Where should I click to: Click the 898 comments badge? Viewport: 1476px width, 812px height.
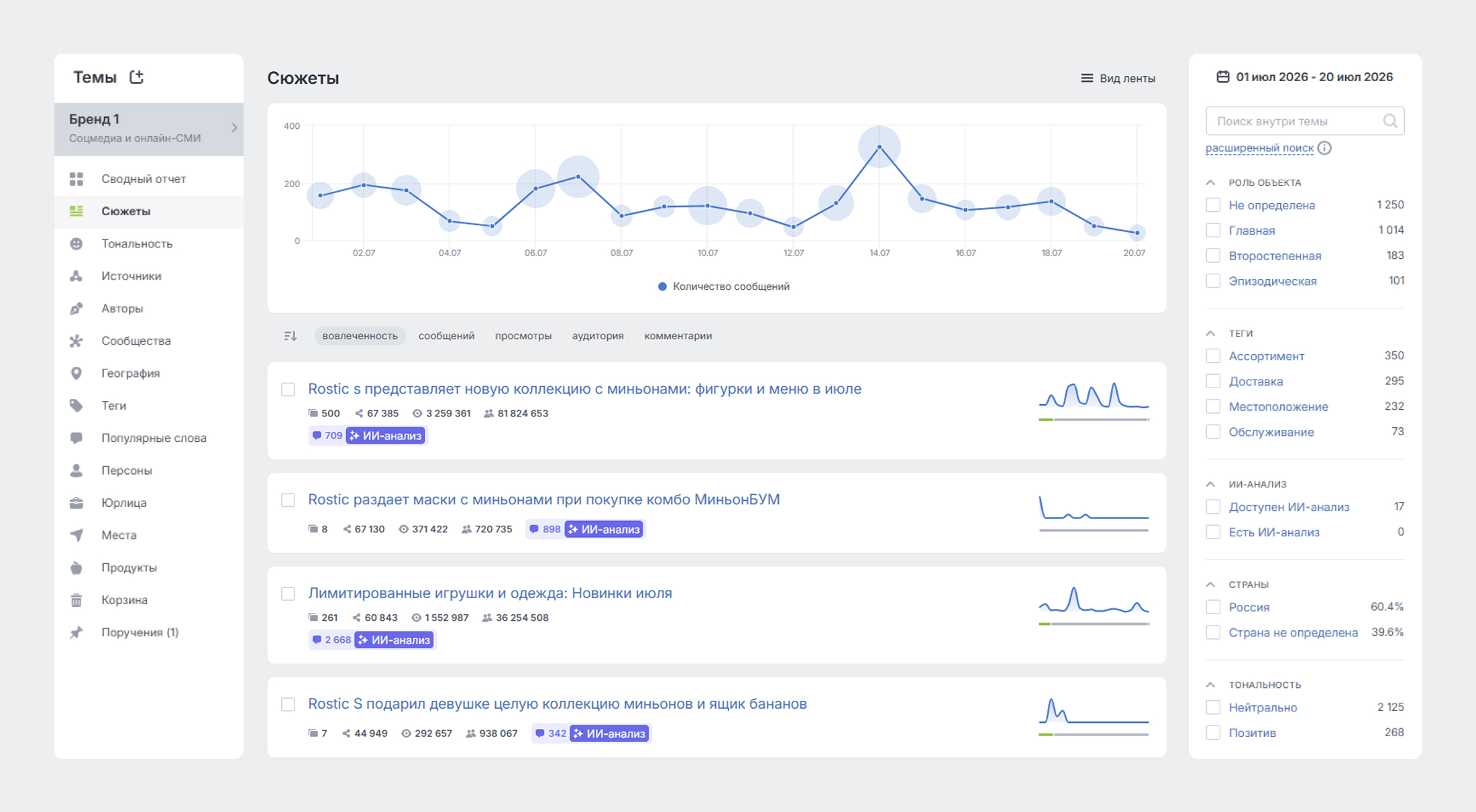point(545,530)
